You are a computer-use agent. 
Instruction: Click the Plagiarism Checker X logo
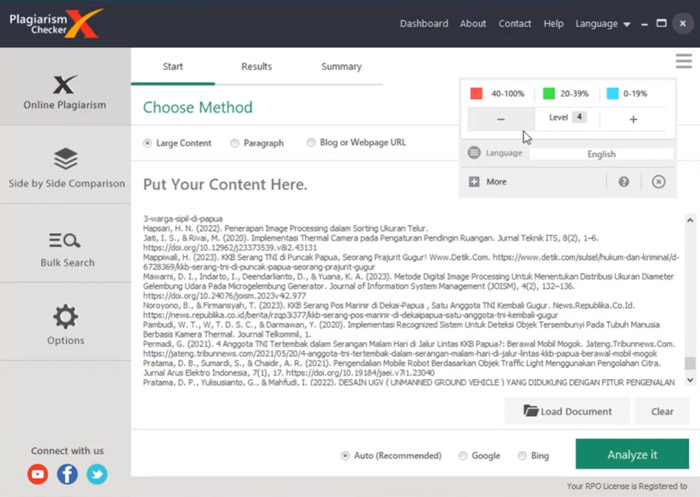[x=56, y=23]
